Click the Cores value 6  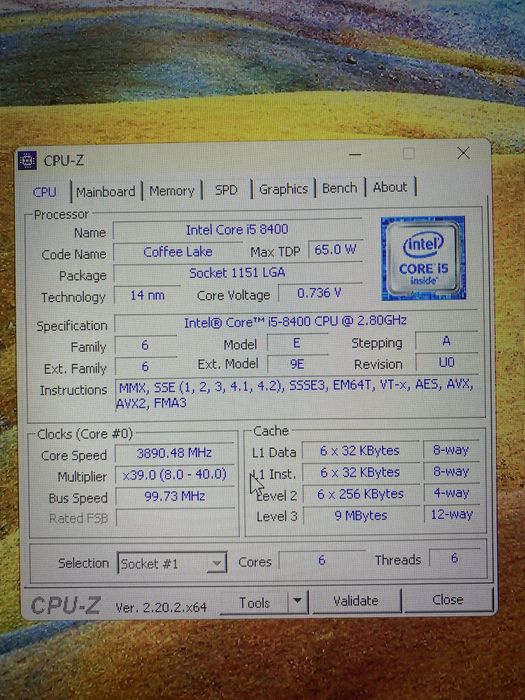322,560
